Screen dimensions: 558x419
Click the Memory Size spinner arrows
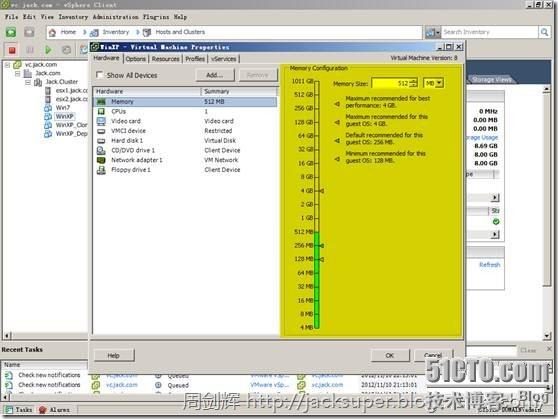(413, 83)
